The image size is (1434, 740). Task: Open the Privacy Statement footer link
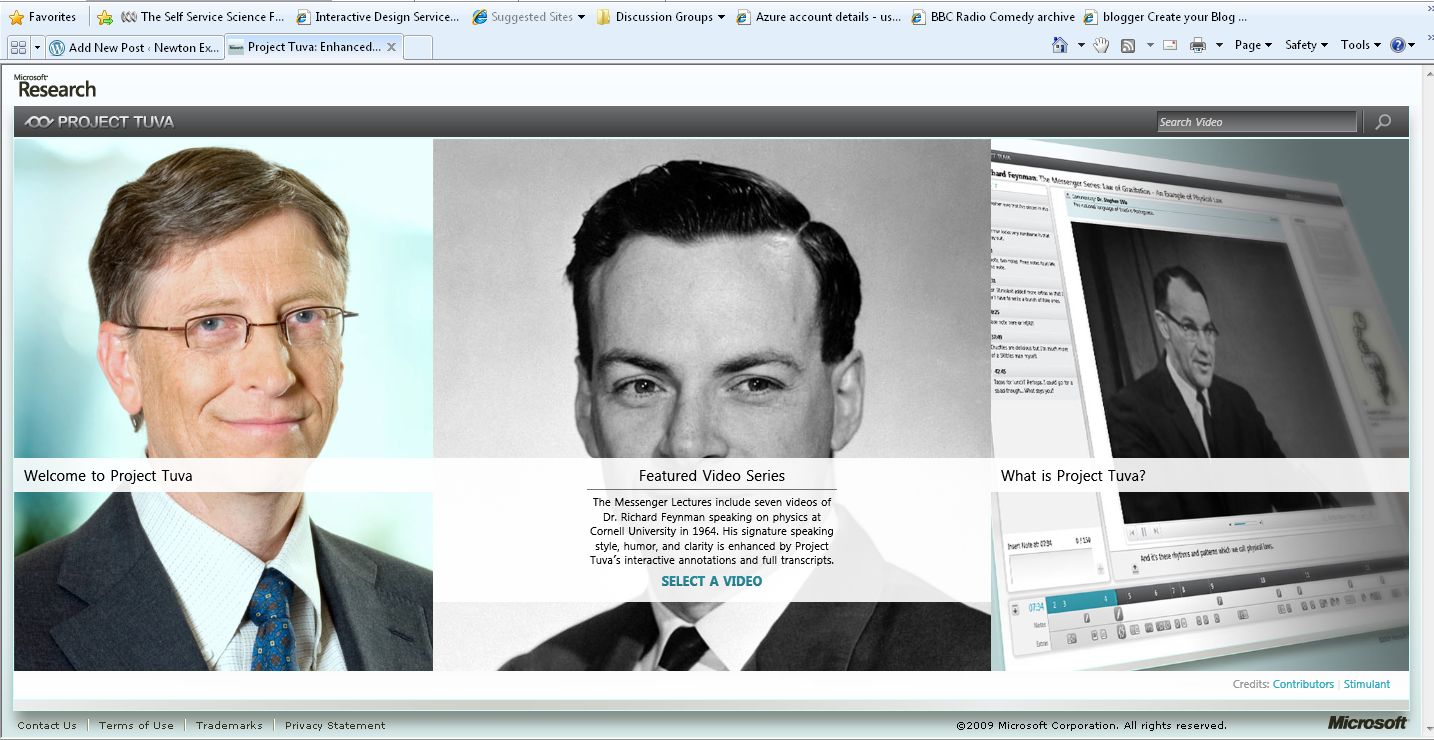[335, 725]
